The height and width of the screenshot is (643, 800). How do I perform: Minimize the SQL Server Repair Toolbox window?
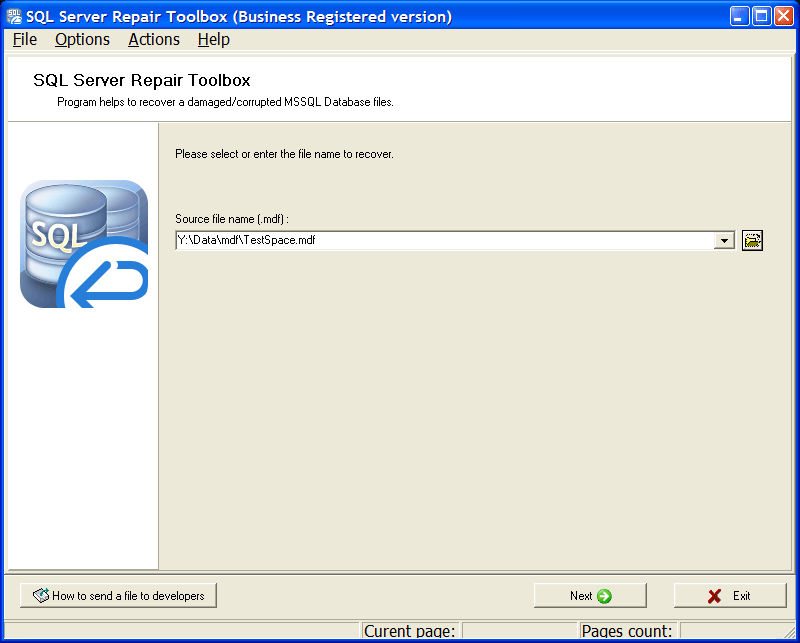(x=739, y=16)
